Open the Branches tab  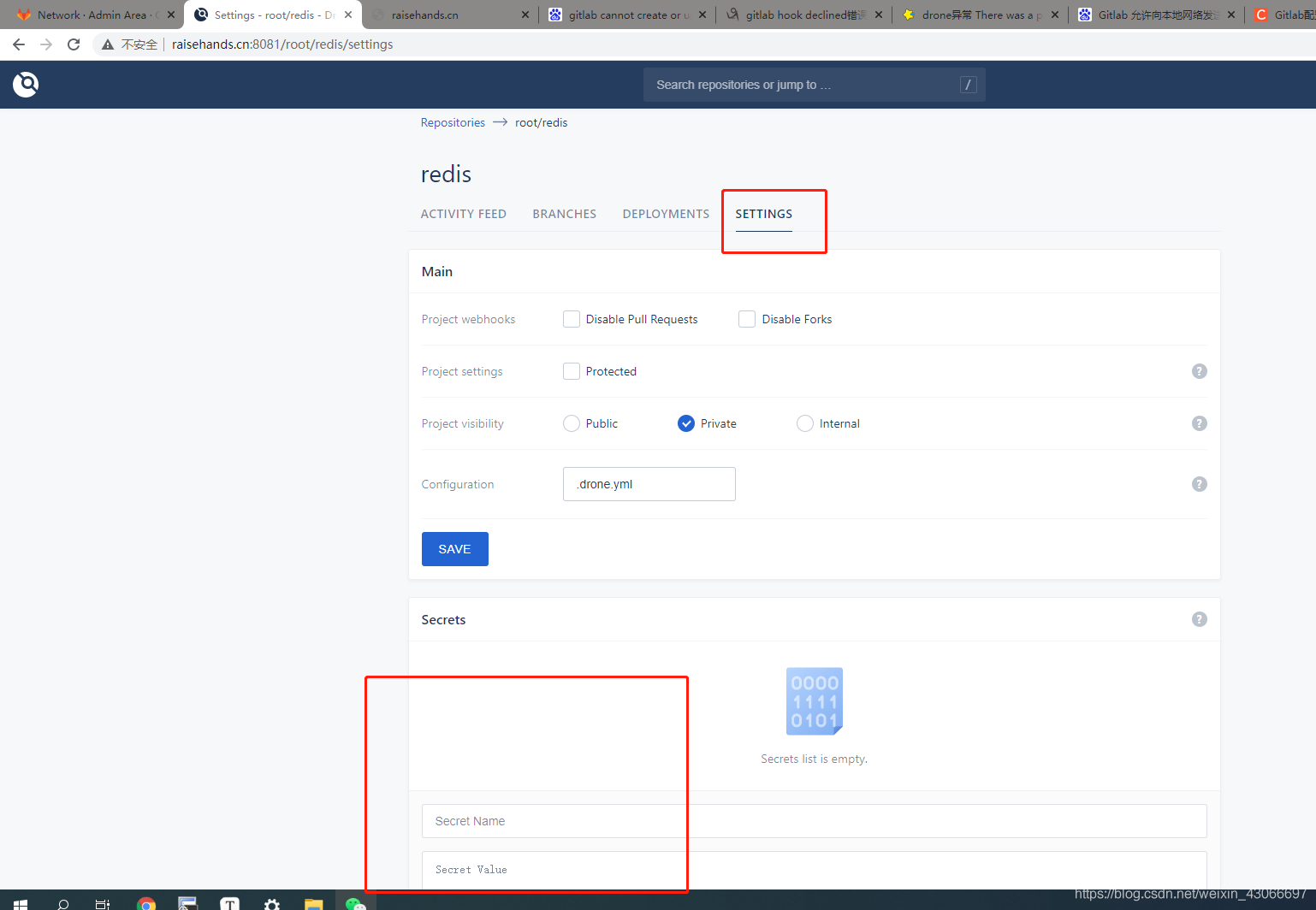tap(564, 214)
